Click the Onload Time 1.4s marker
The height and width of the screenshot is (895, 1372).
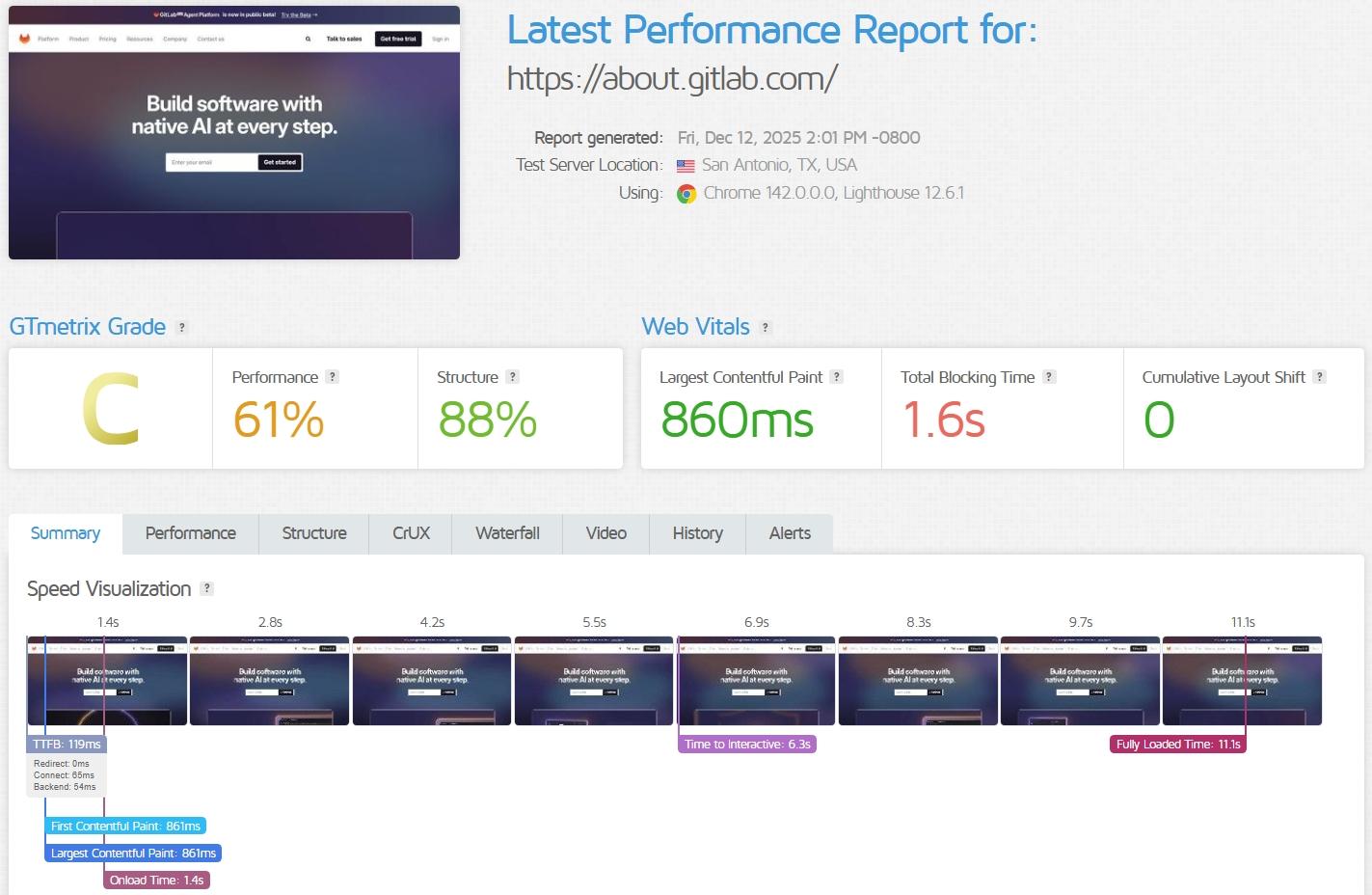pos(156,881)
